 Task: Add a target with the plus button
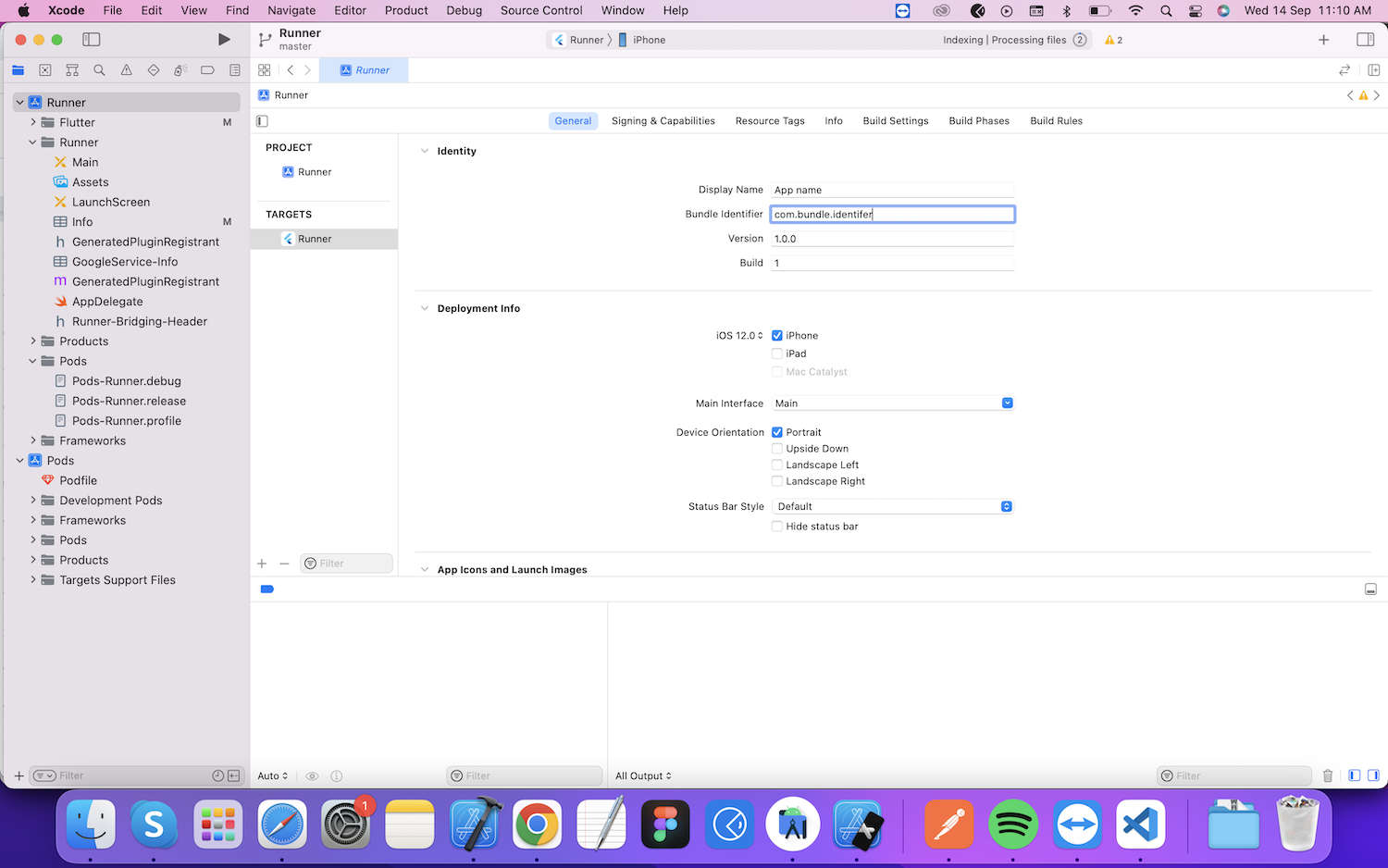tap(262, 564)
